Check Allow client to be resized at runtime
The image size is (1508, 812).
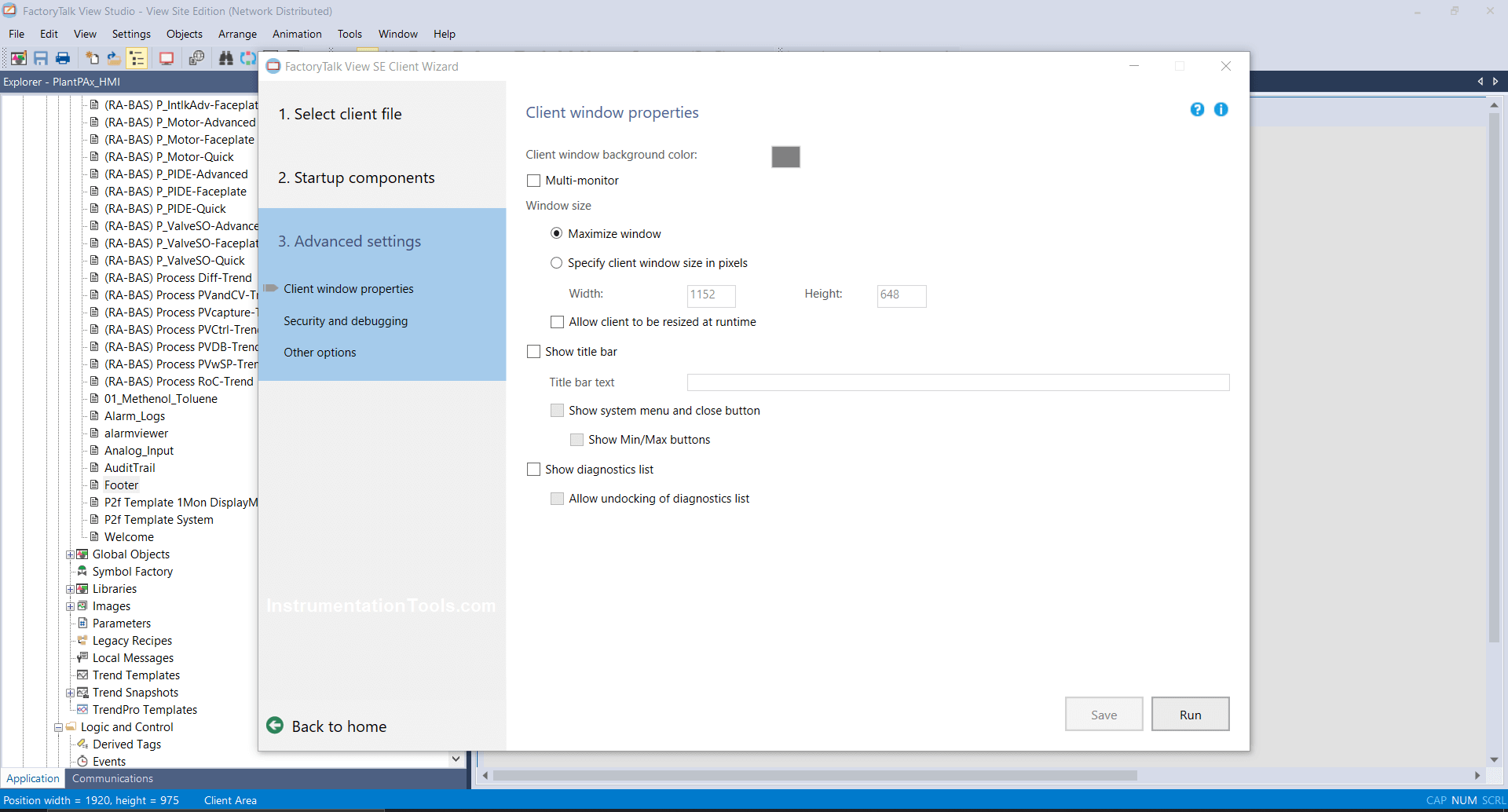[x=557, y=322]
